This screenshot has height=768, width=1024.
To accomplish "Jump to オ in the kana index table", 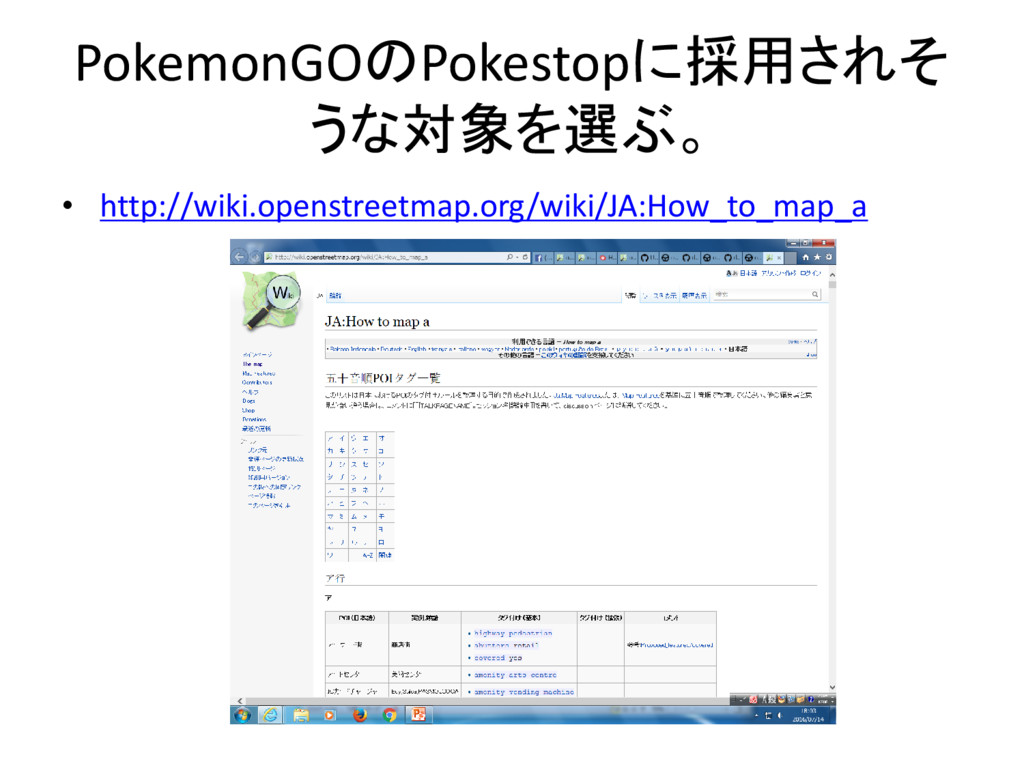I will (x=382, y=438).
